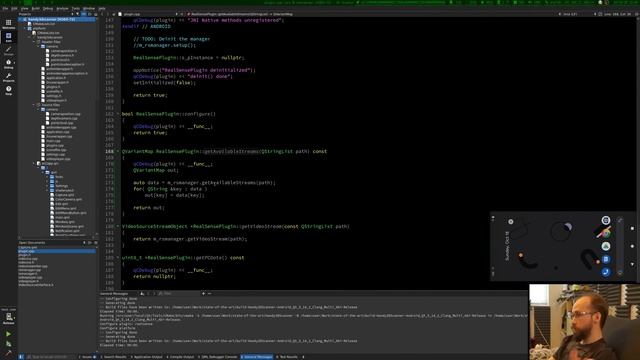Split the Projects side panel

(90, 14)
